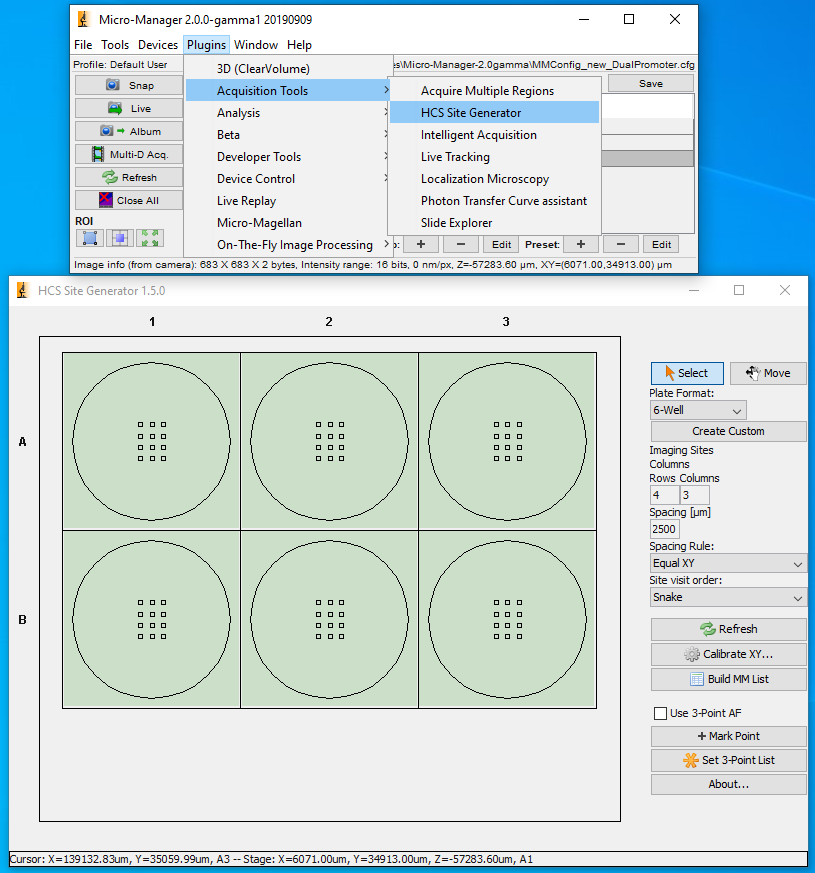Click the Snap camera button
Screen dimensions: 815x873
click(129, 86)
